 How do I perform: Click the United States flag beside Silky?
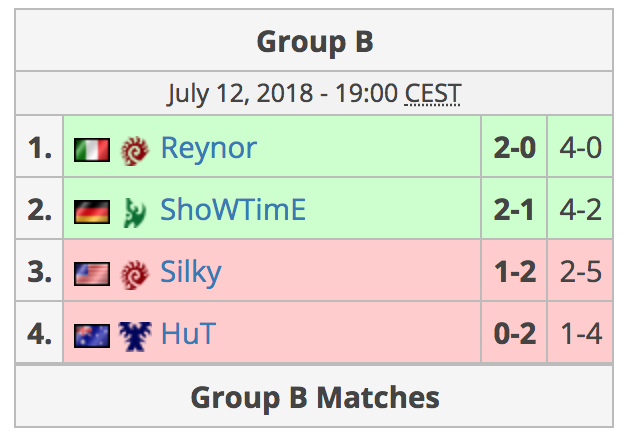click(x=92, y=274)
